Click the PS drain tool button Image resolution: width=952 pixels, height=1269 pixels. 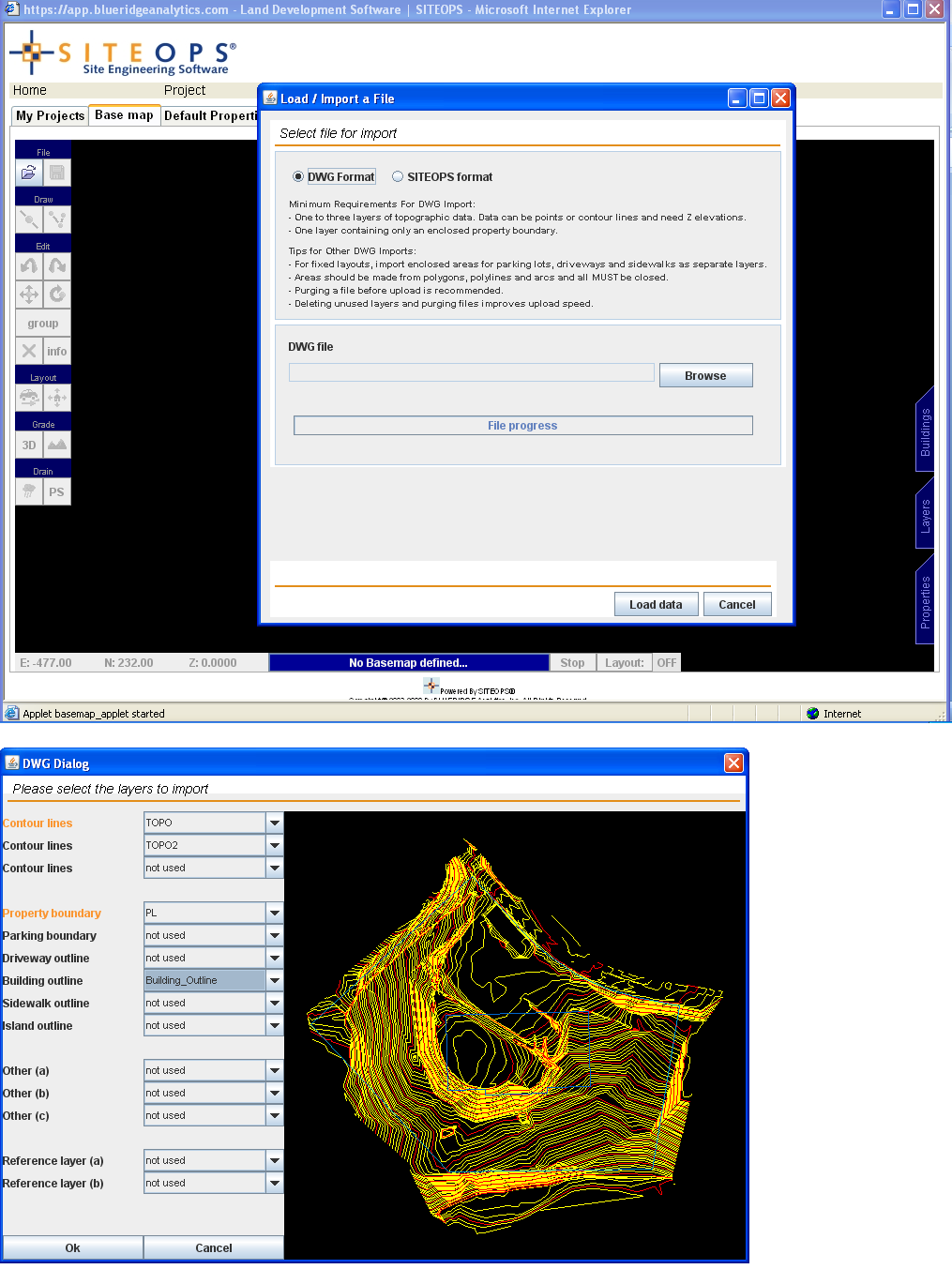[57, 491]
